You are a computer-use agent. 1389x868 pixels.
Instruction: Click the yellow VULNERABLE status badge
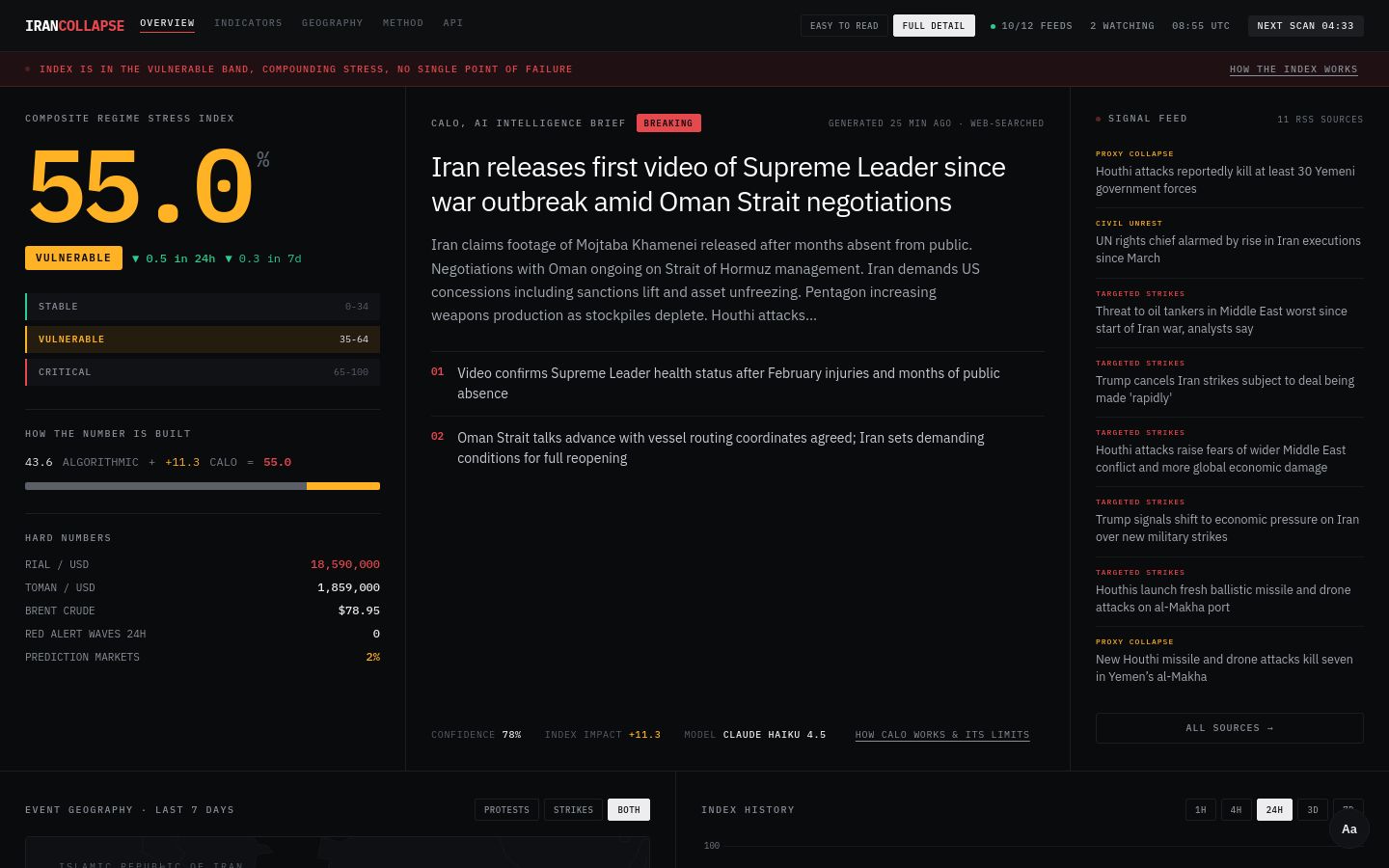[x=73, y=258]
